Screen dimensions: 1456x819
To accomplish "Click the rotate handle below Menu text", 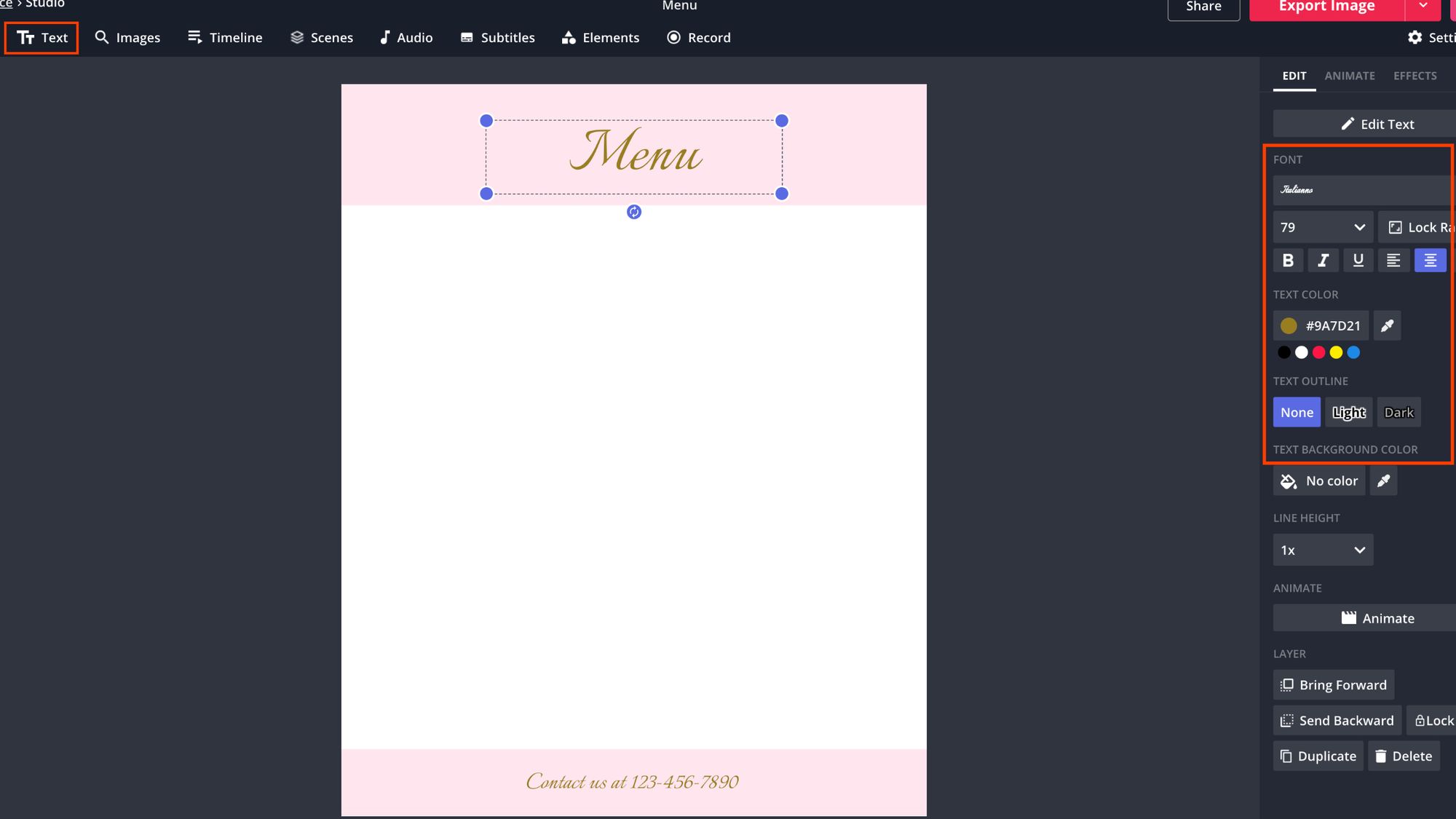I will (x=634, y=212).
